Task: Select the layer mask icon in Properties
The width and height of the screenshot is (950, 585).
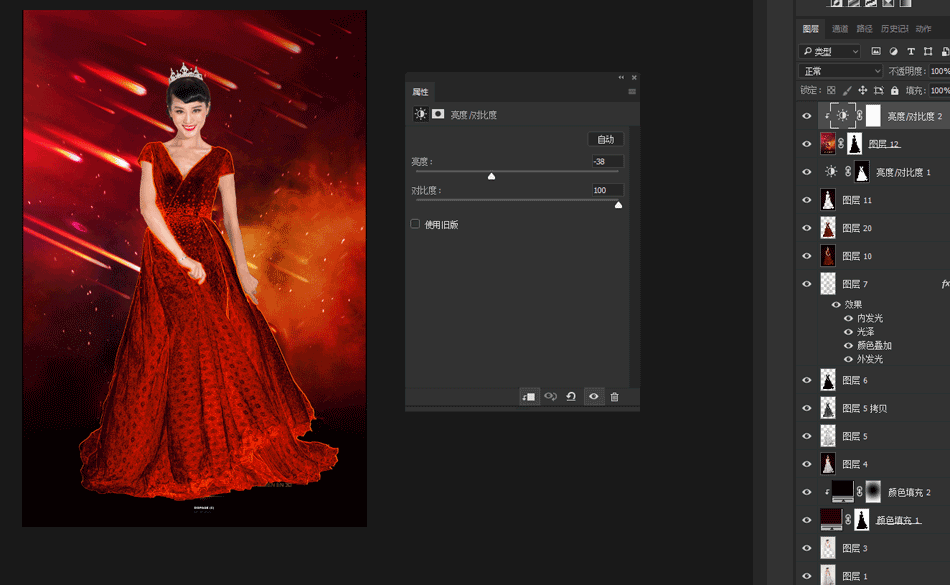Action: 438,114
